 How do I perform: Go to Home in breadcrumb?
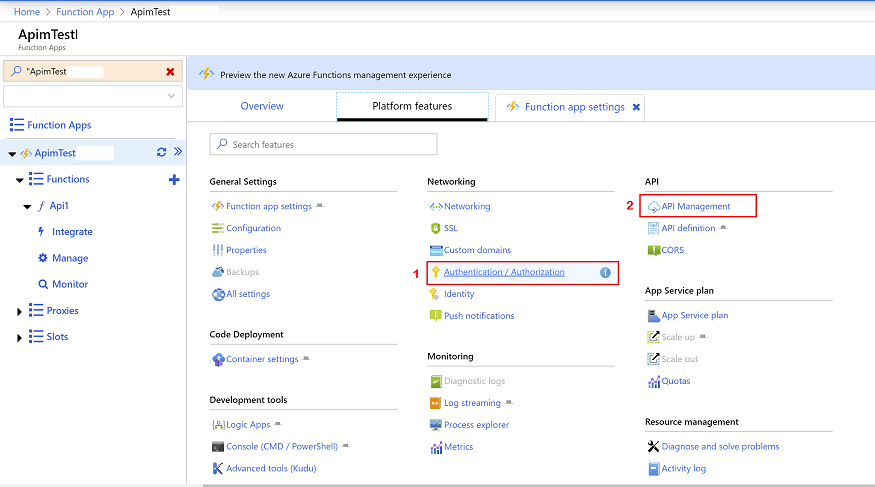tap(27, 12)
